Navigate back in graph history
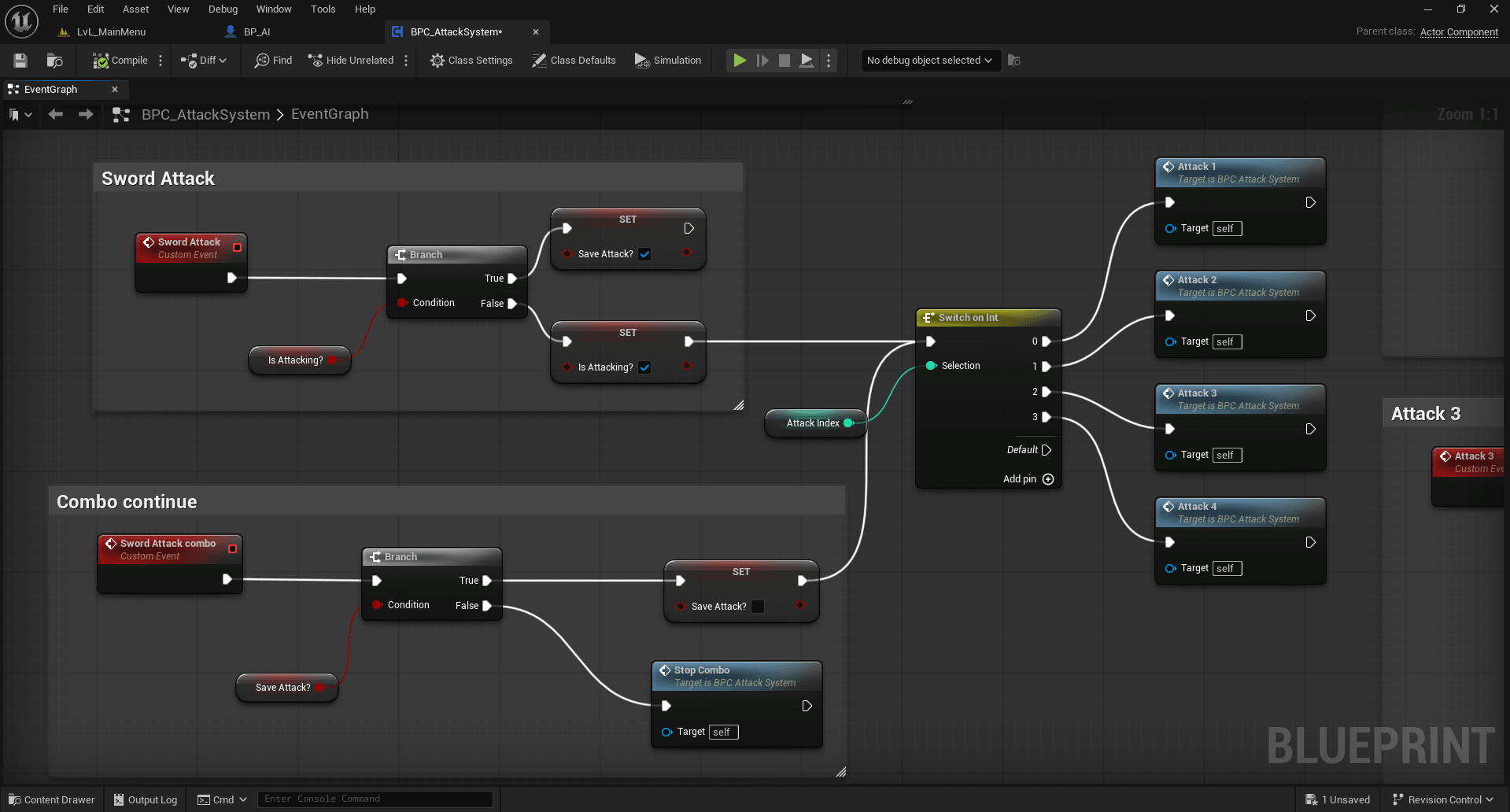The width and height of the screenshot is (1510, 812). click(55, 115)
